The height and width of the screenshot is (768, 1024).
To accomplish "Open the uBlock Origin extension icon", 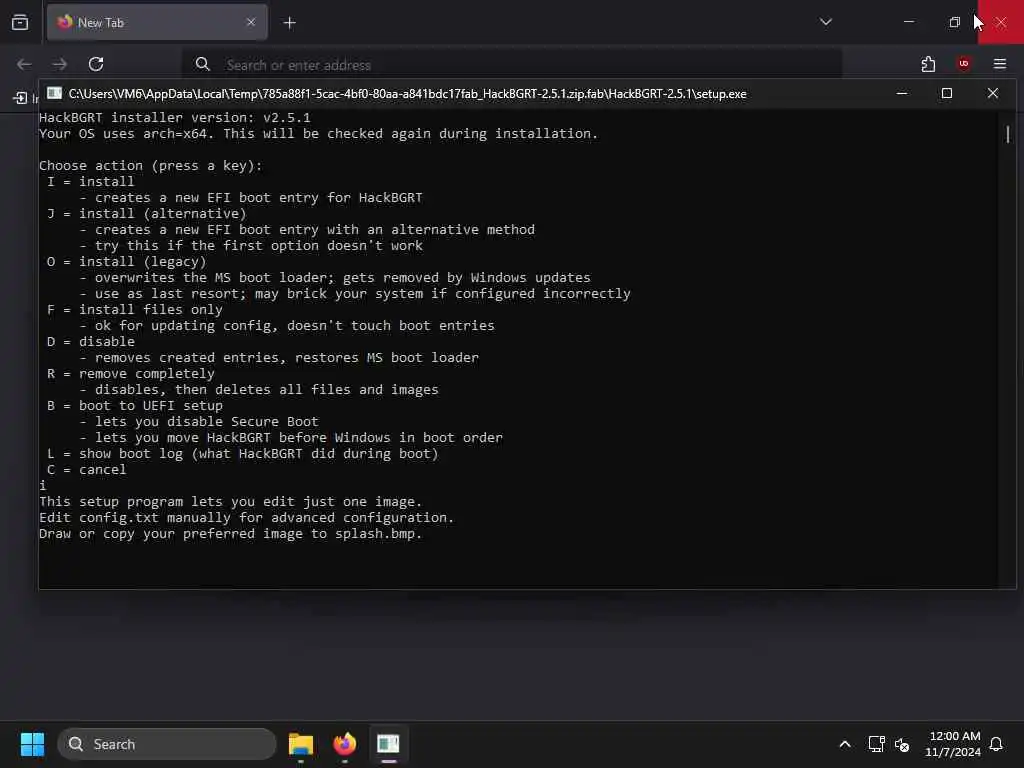I will coord(963,63).
